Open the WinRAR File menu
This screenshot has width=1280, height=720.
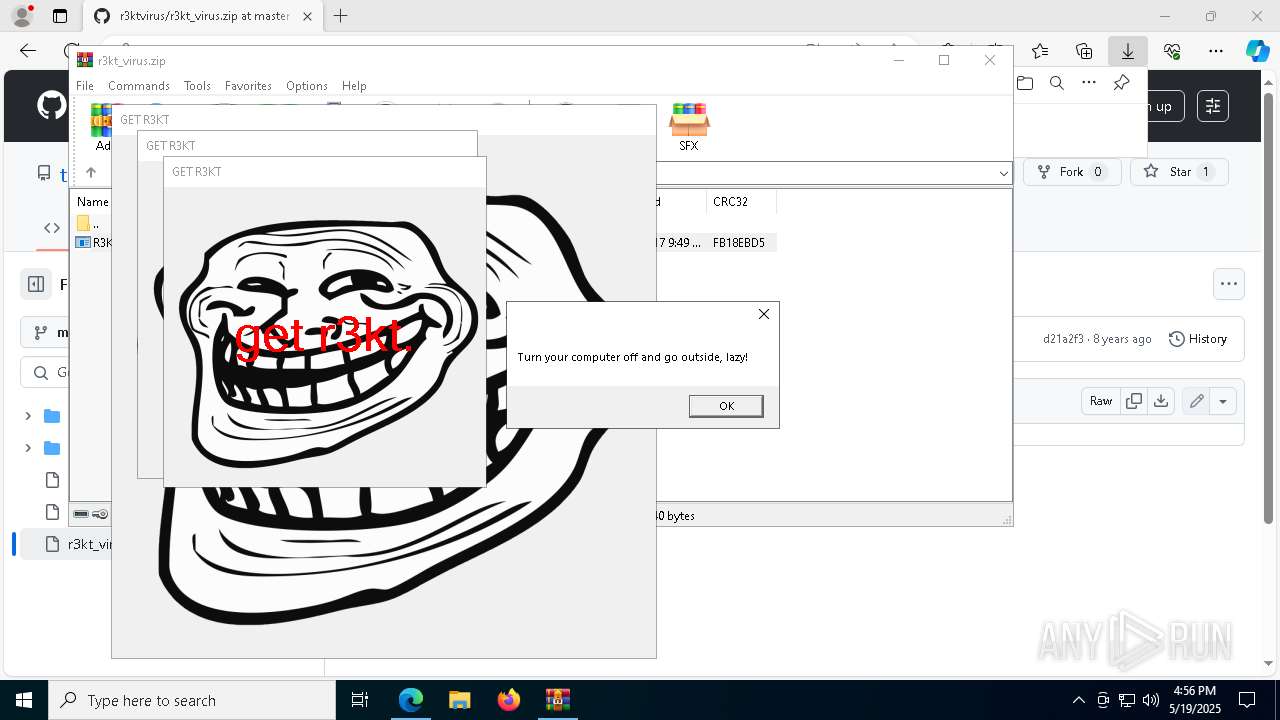[85, 86]
